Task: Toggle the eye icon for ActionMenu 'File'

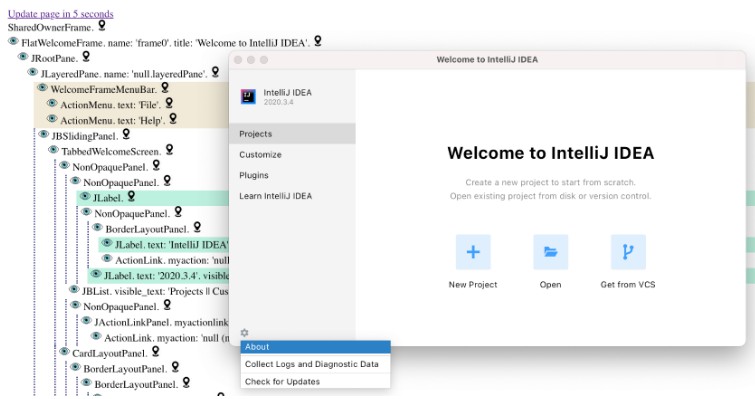Action: click(52, 103)
